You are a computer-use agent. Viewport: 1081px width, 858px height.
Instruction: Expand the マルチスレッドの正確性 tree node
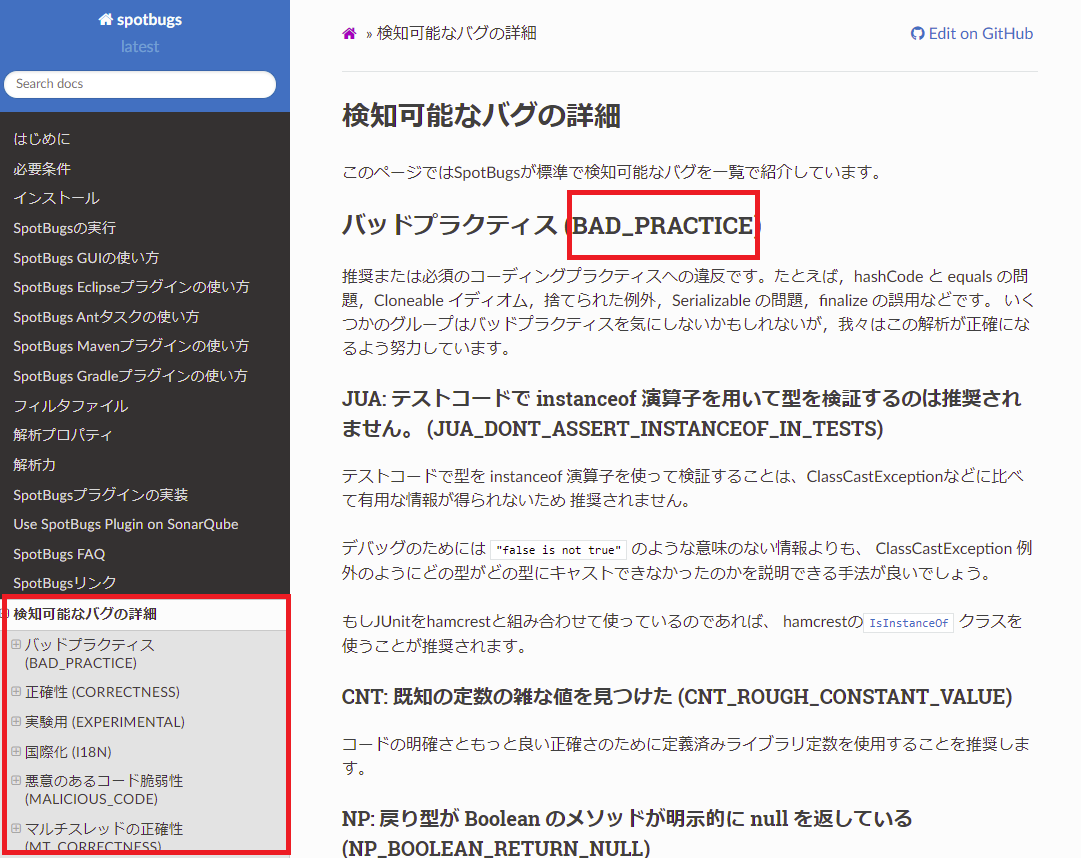(x=16, y=828)
